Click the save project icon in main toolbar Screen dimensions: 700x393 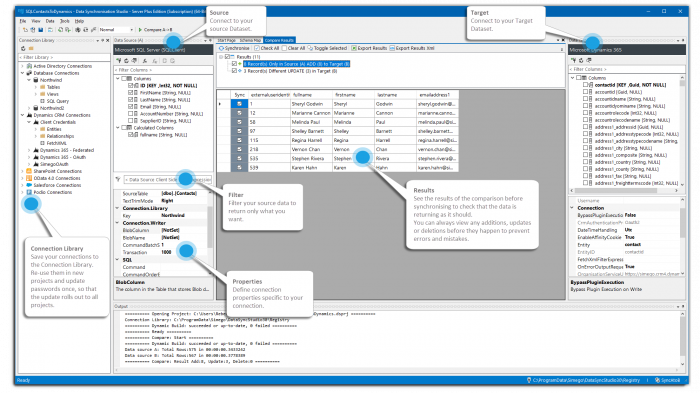tap(41, 30)
